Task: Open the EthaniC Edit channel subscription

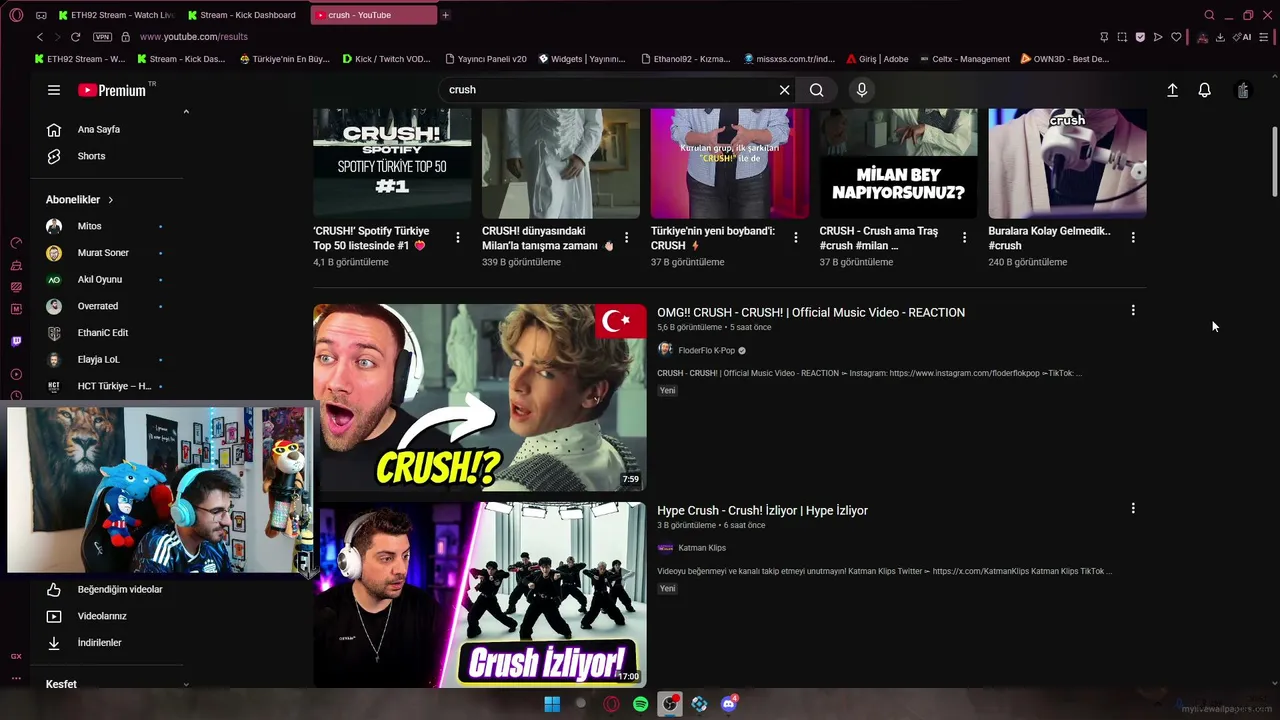Action: pyautogui.click(x=104, y=333)
